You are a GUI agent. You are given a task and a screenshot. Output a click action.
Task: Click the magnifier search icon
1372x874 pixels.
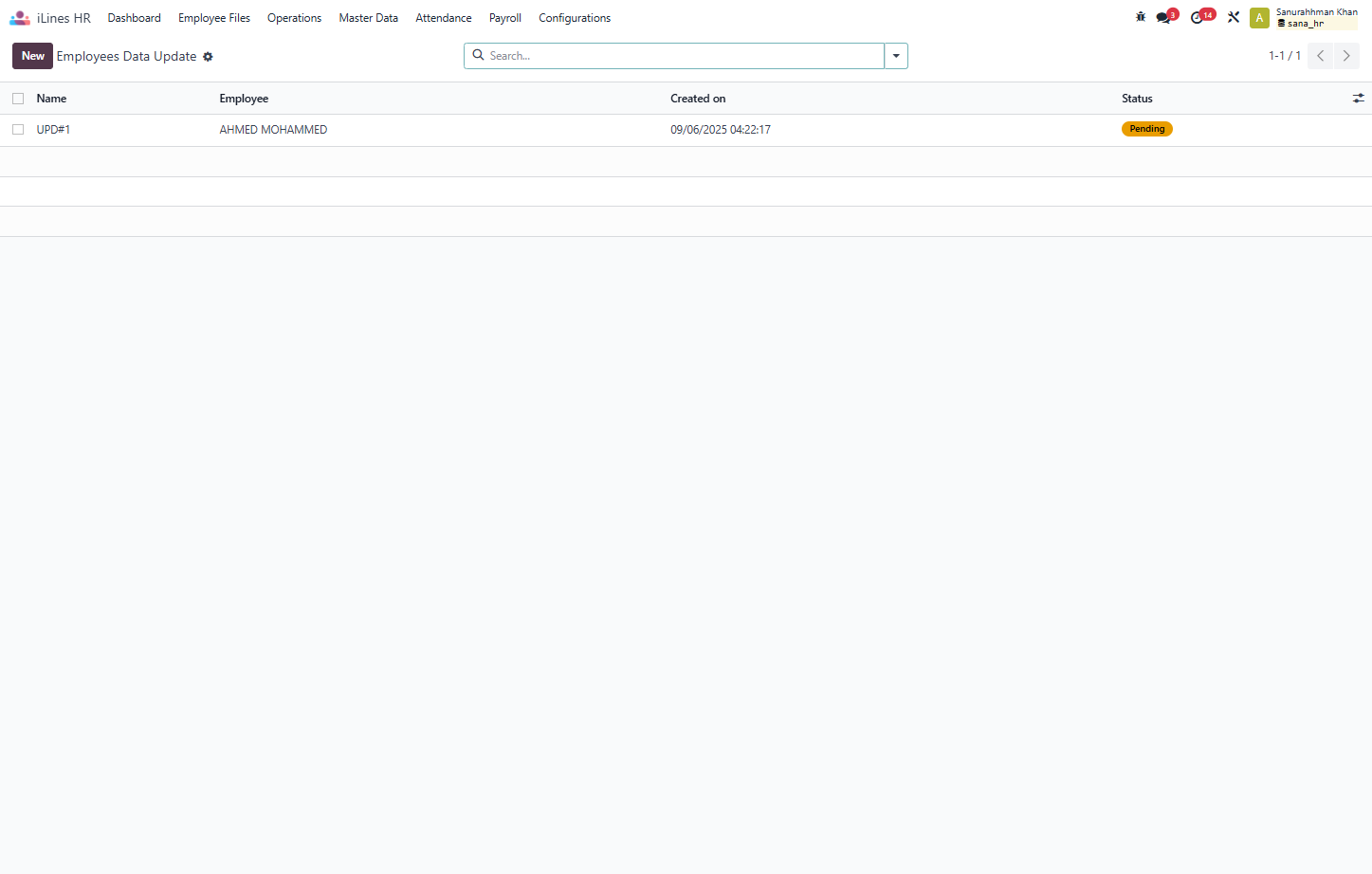[479, 55]
